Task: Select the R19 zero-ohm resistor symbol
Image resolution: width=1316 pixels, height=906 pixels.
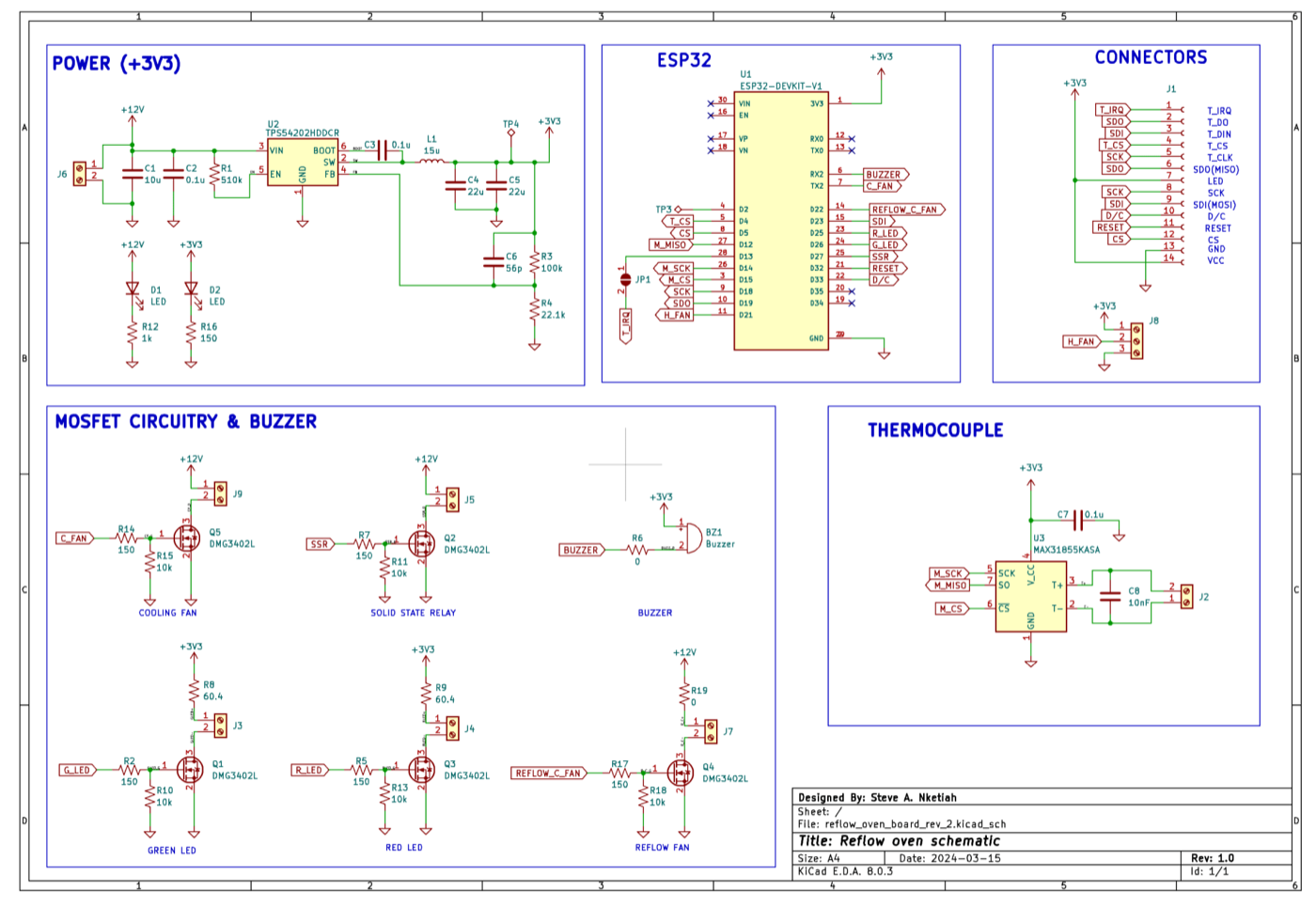Action: point(684,695)
